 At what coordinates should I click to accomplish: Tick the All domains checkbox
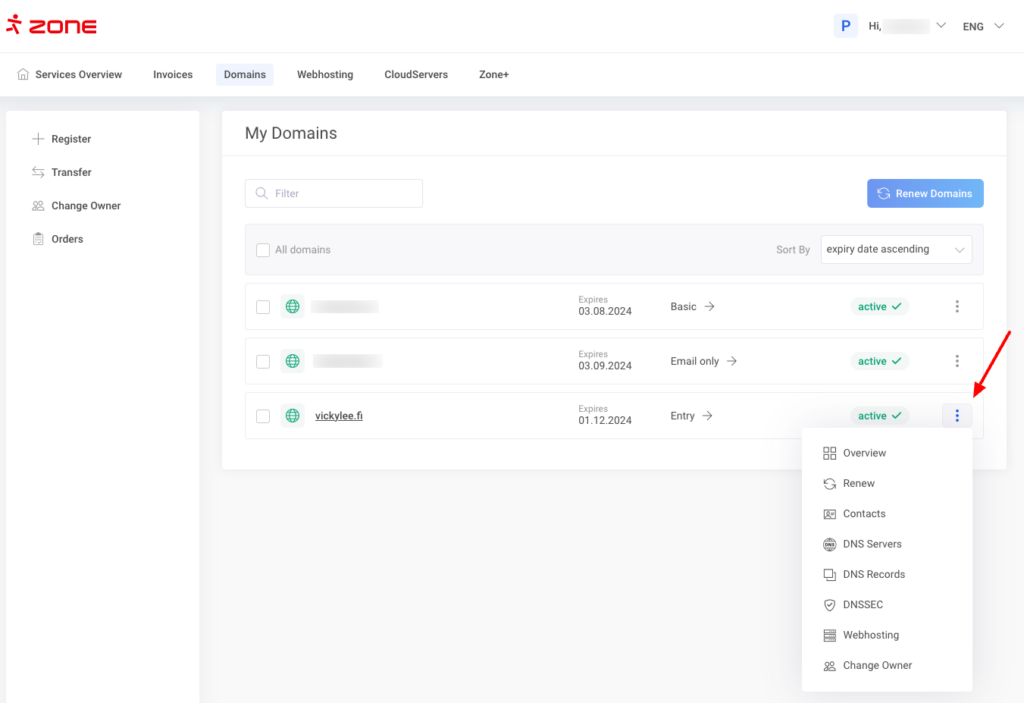(263, 250)
